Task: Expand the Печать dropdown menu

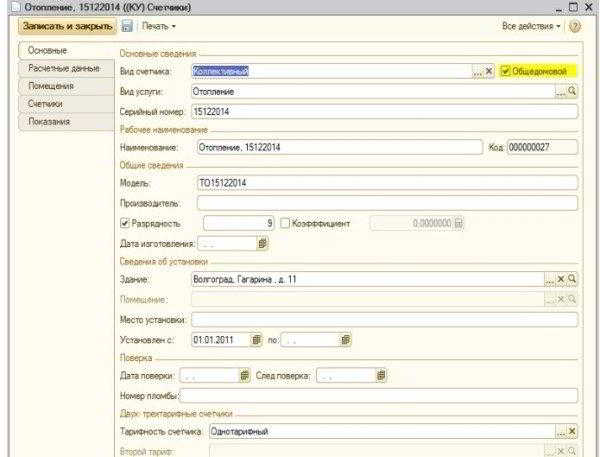Action: click(158, 26)
